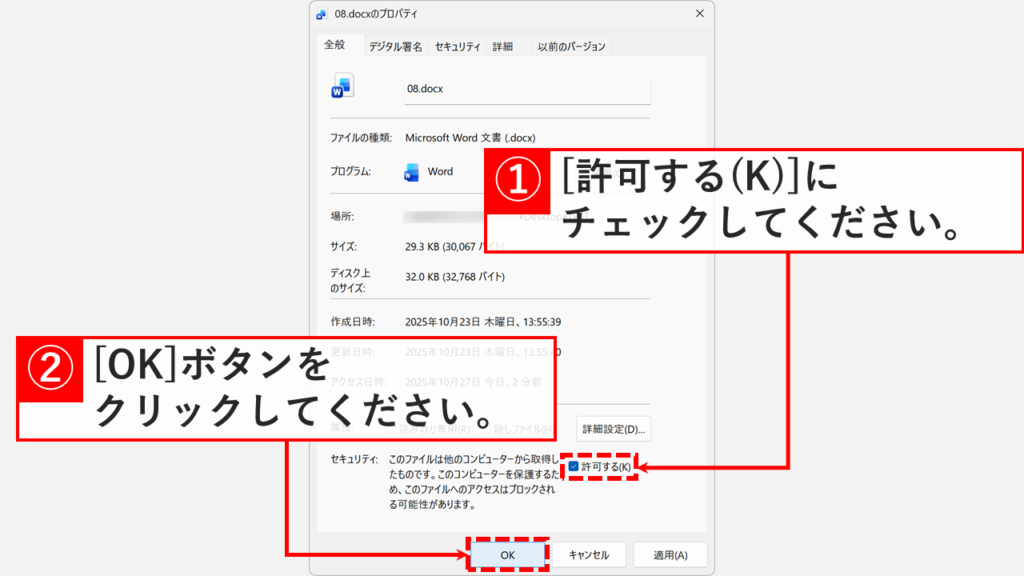The width and height of the screenshot is (1024, 576).
Task: Open the 詳細 tab
Action: point(501,47)
